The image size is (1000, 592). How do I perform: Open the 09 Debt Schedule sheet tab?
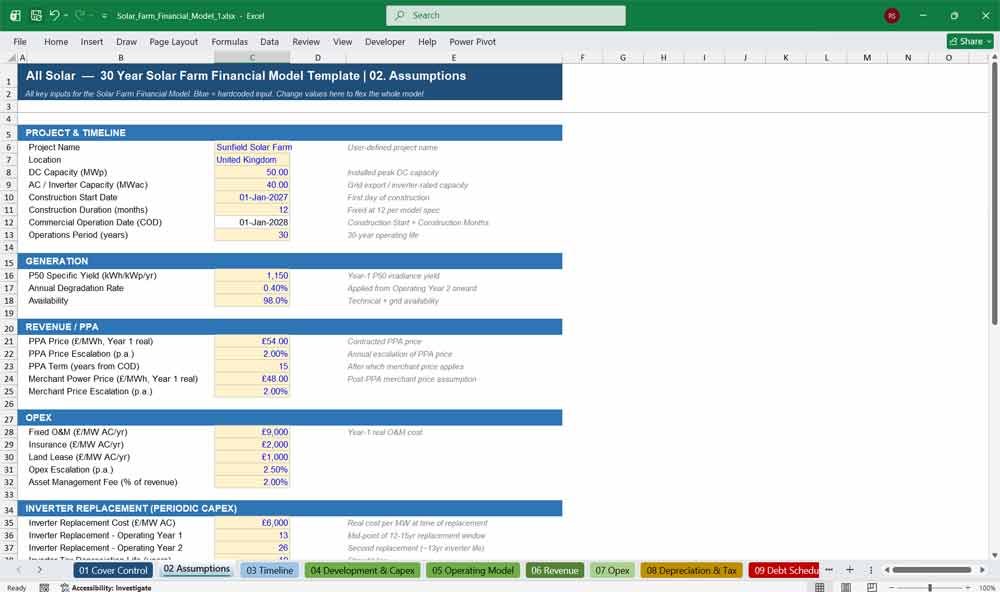click(x=784, y=570)
